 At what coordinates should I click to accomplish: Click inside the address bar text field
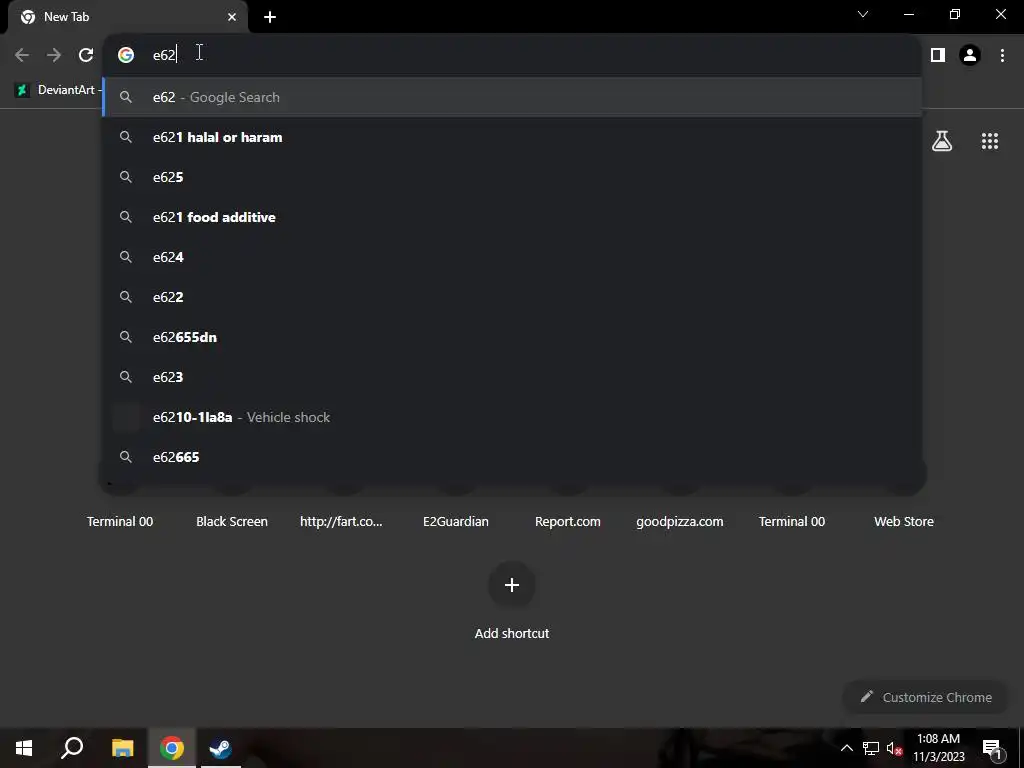coord(522,55)
